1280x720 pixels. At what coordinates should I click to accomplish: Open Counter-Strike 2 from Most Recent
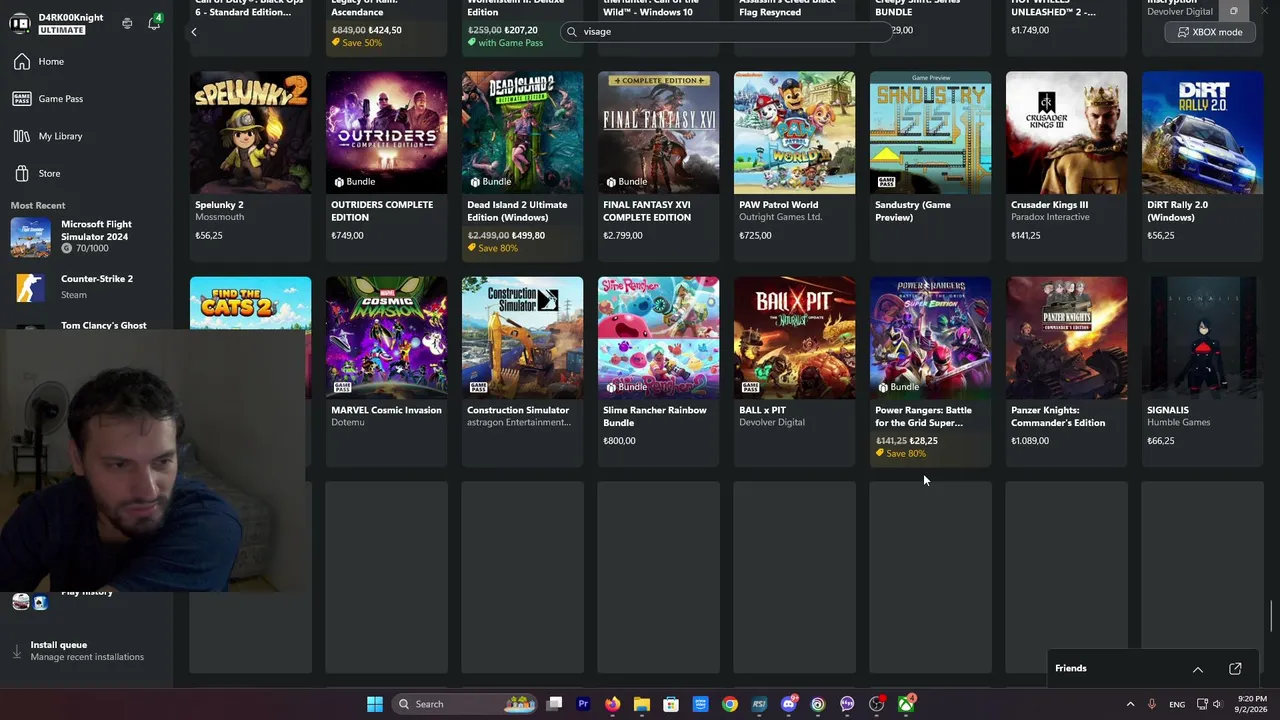[86, 287]
